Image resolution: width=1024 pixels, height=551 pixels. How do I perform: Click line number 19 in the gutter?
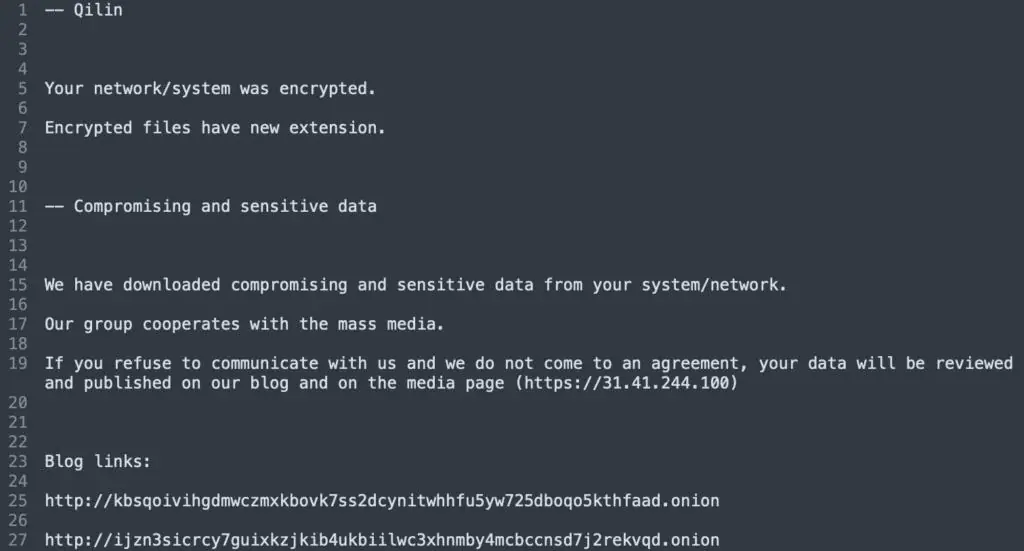coord(18,363)
